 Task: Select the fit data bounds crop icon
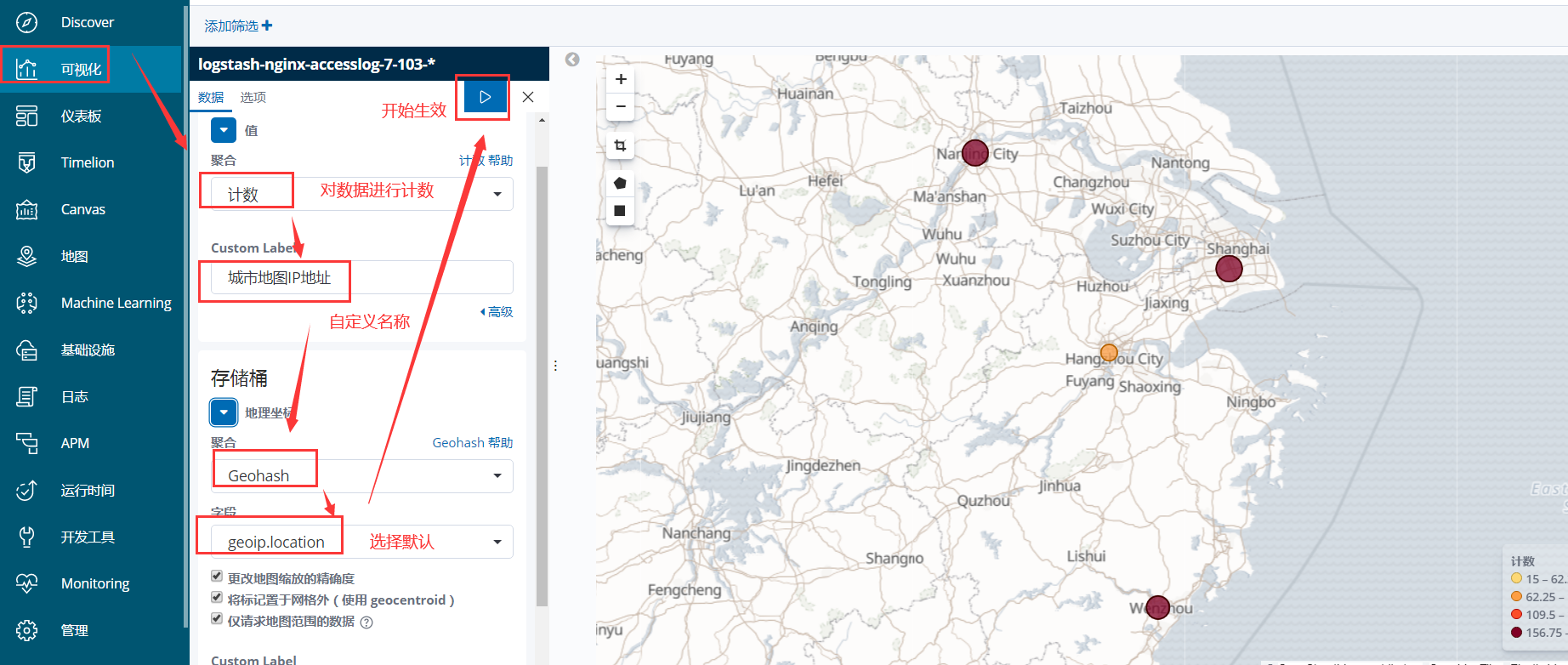[620, 145]
